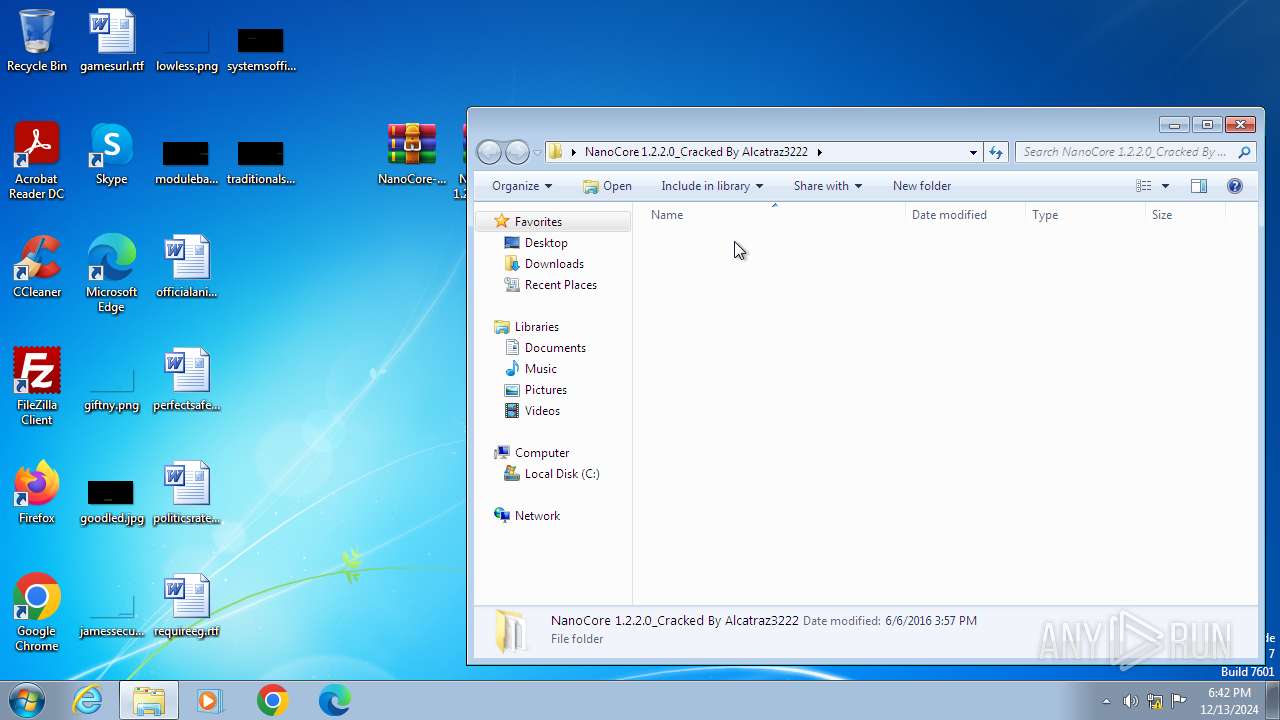The height and width of the screenshot is (720, 1280).
Task: Open Microsoft Edge desktop shortcut
Action: click(112, 273)
